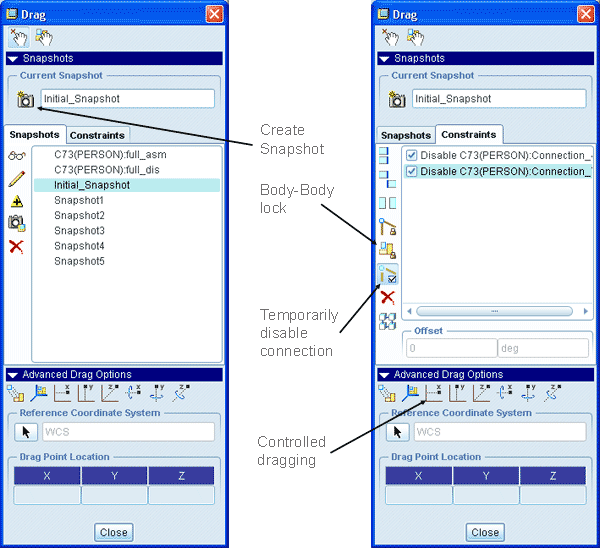The height and width of the screenshot is (548, 600).
Task: Click the point drag hand icon in right dialog
Action: pos(388,36)
